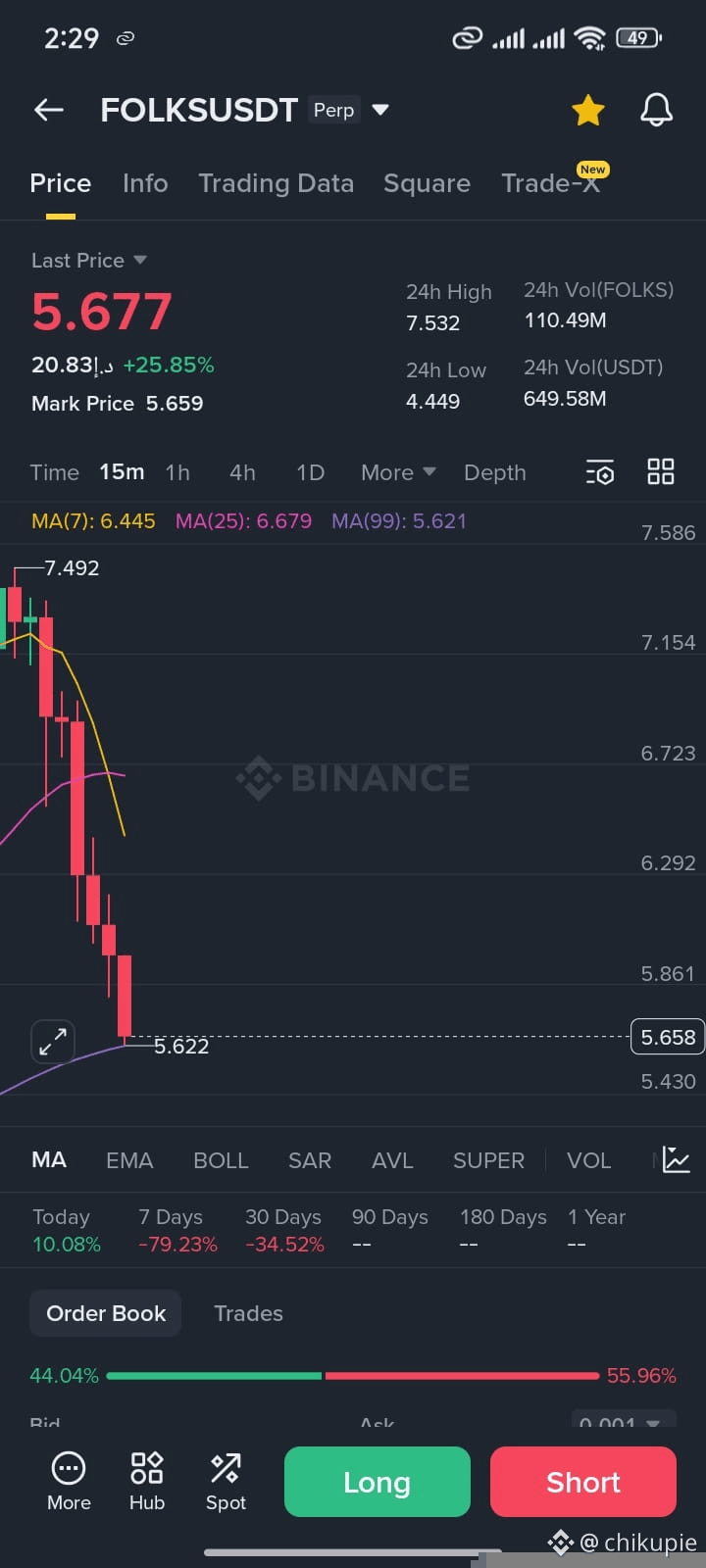The width and height of the screenshot is (706, 1568).
Task: Select the Price tab
Action: click(61, 183)
